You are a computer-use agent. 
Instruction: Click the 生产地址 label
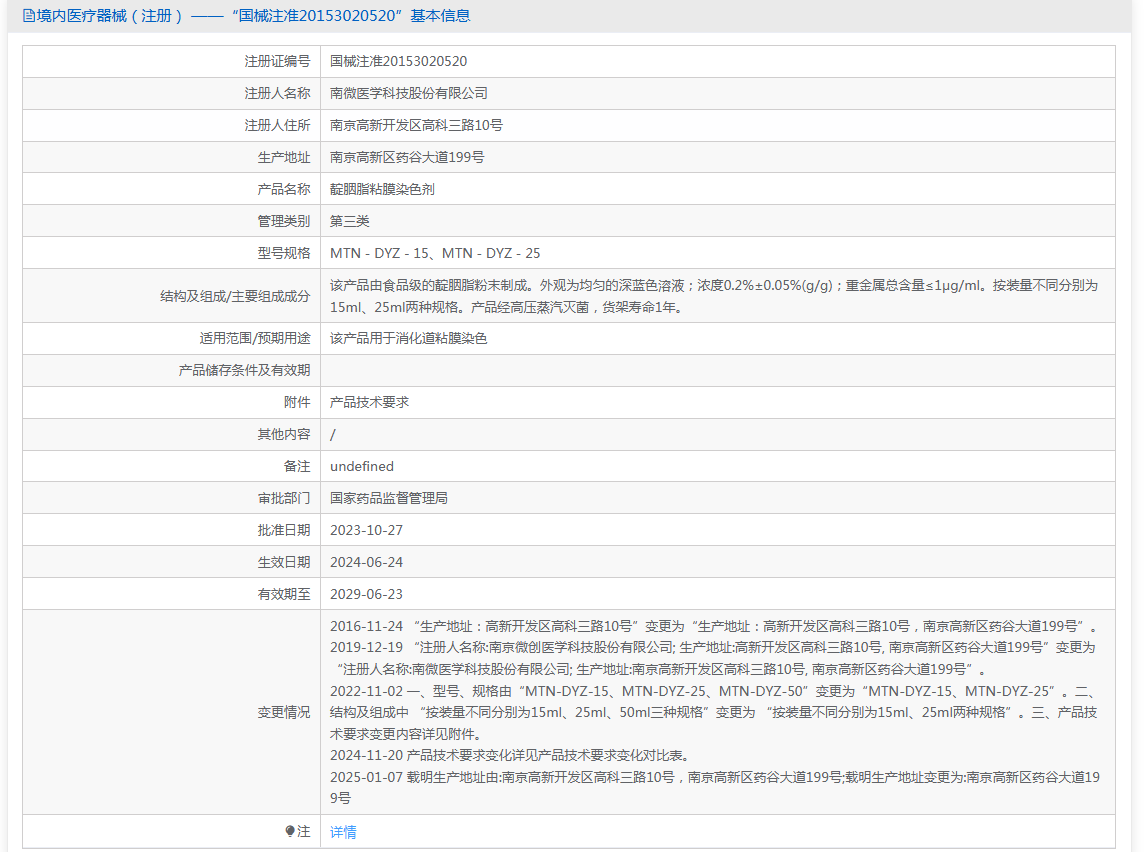(284, 157)
